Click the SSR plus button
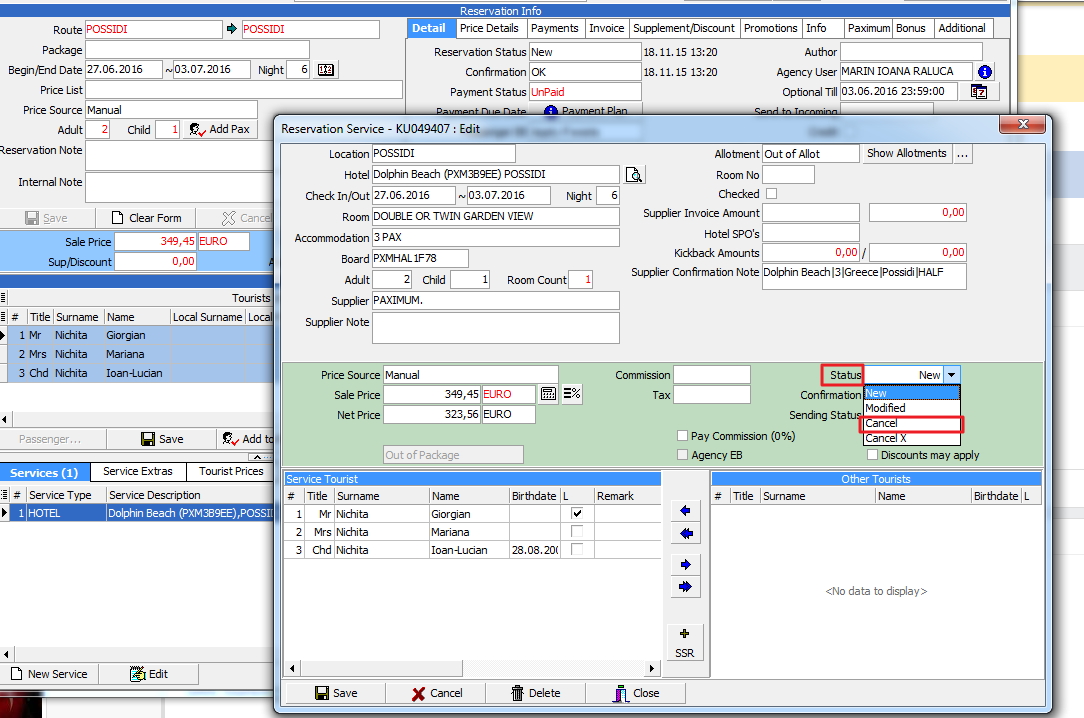1084x718 pixels. [684, 642]
